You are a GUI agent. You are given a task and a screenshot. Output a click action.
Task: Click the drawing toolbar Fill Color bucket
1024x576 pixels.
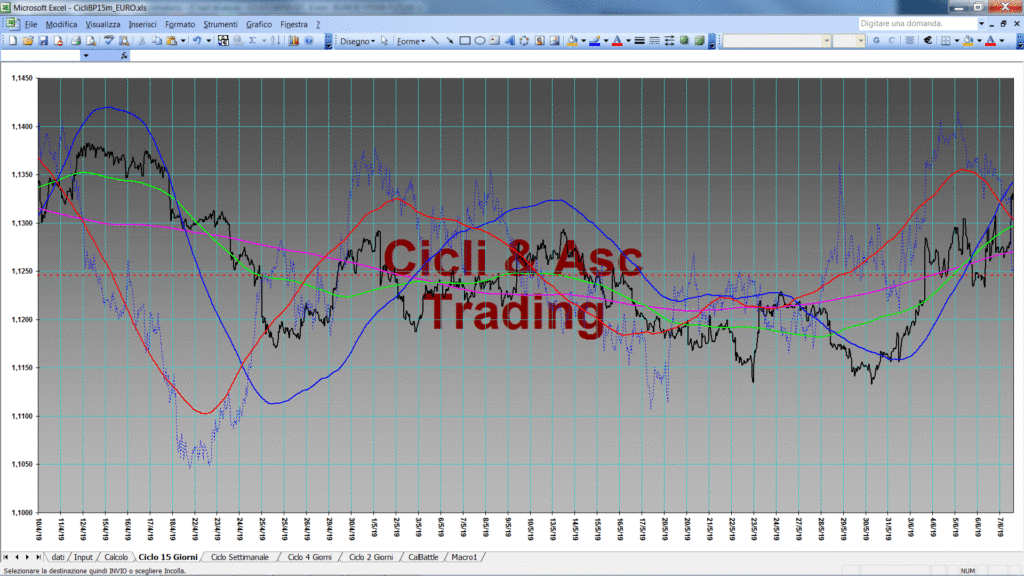click(572, 41)
